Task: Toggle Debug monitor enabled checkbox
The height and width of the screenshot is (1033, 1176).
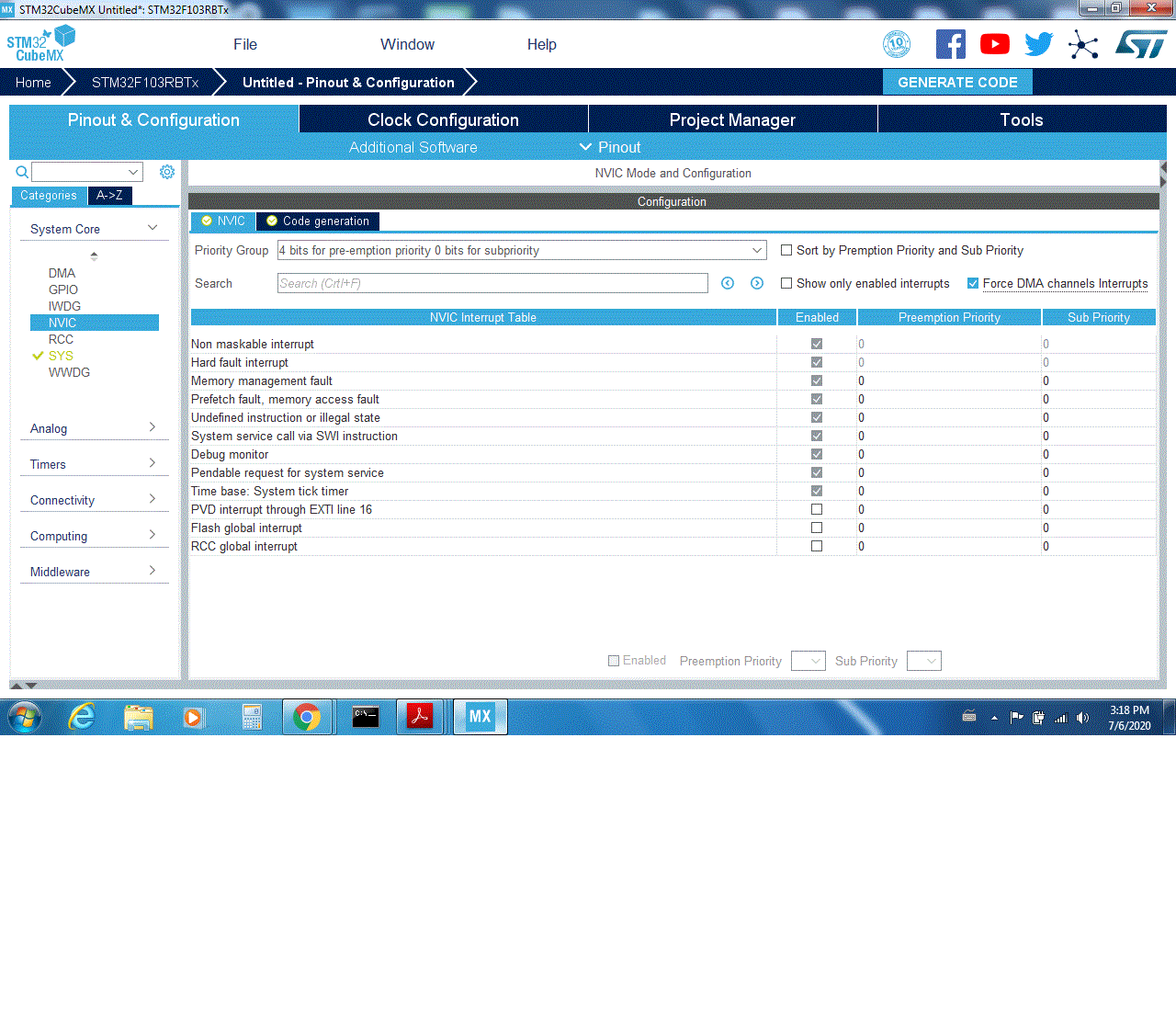Action: [x=817, y=454]
